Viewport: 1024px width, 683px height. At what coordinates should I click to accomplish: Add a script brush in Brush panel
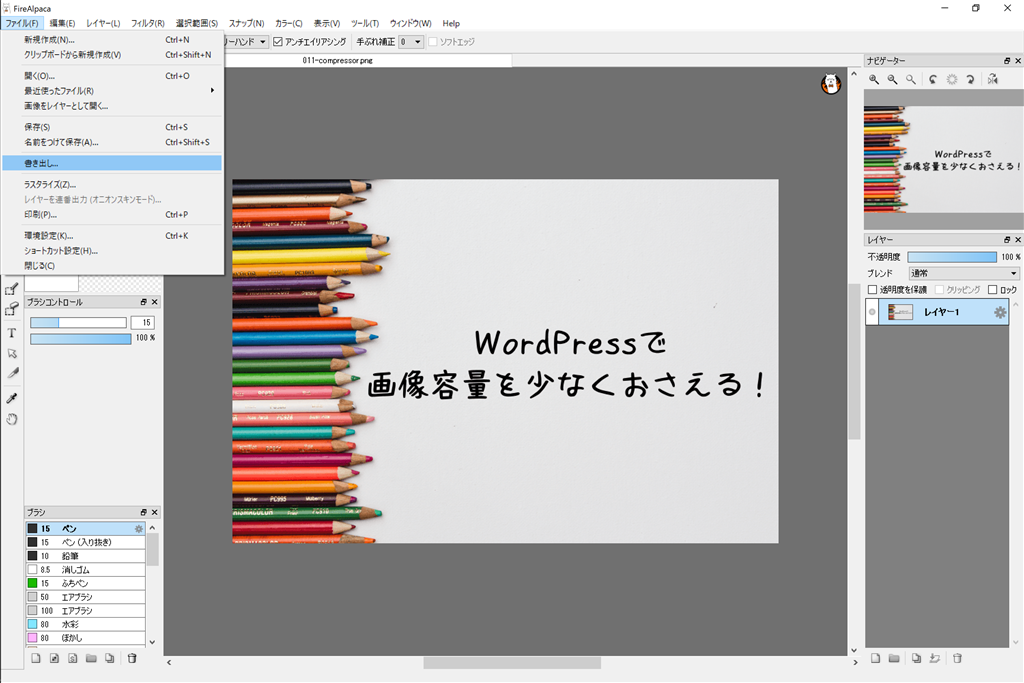(72, 658)
